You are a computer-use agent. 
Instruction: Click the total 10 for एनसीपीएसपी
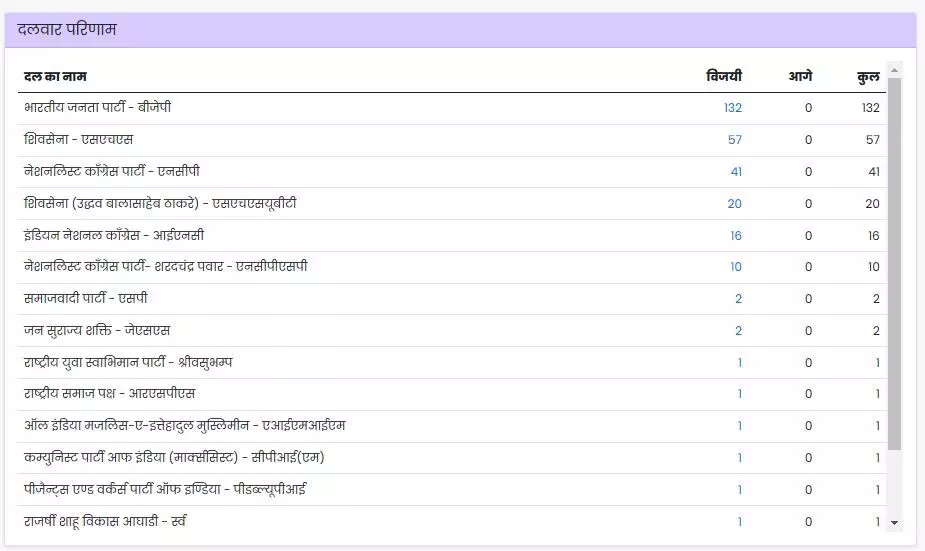point(874,267)
